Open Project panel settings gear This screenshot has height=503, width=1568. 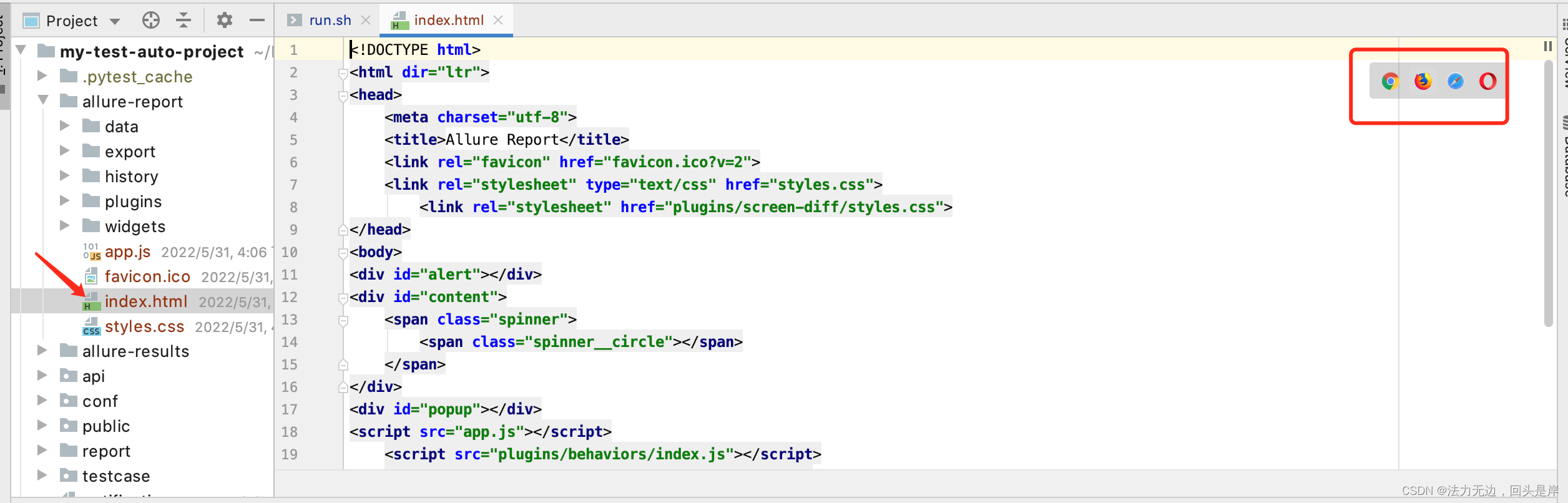click(x=225, y=21)
